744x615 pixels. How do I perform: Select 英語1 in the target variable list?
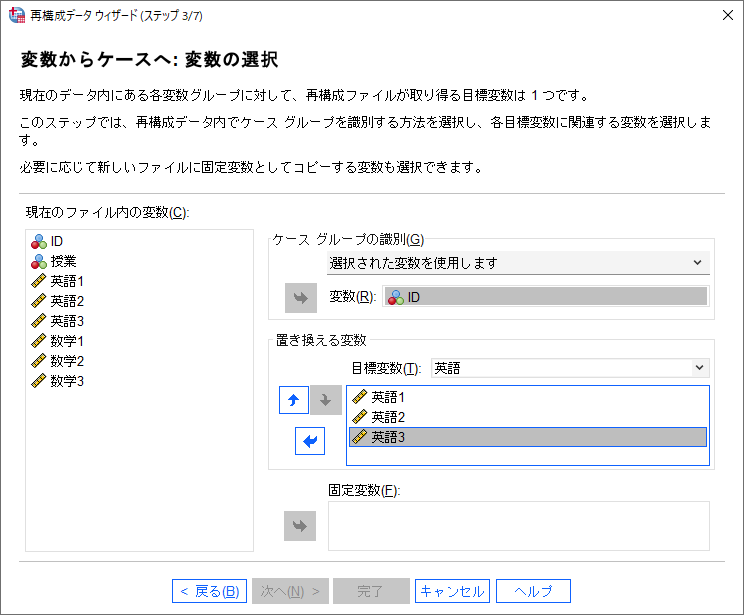pos(388,397)
